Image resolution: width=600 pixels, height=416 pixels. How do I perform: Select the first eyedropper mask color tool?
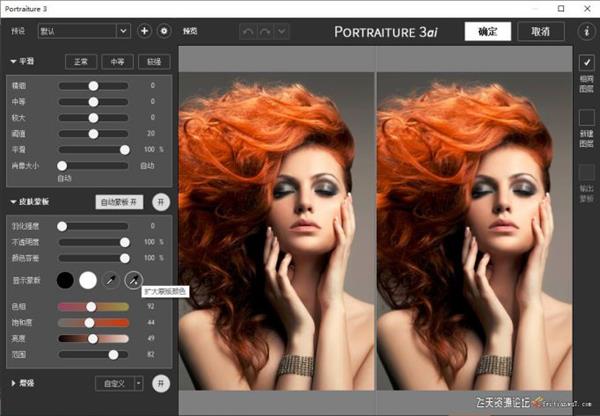pos(109,279)
